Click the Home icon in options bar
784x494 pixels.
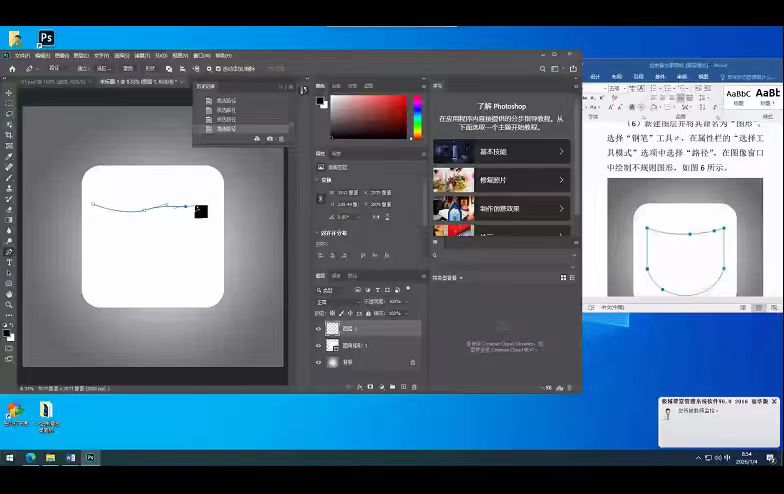[x=13, y=68]
